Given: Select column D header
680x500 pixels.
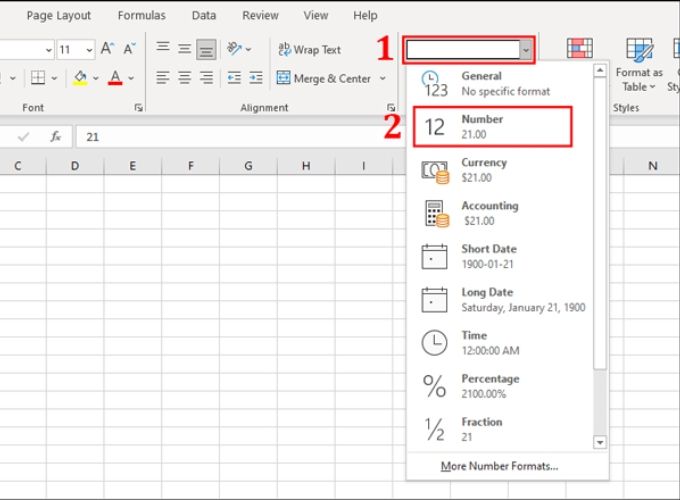Looking at the screenshot, I should point(75,166).
